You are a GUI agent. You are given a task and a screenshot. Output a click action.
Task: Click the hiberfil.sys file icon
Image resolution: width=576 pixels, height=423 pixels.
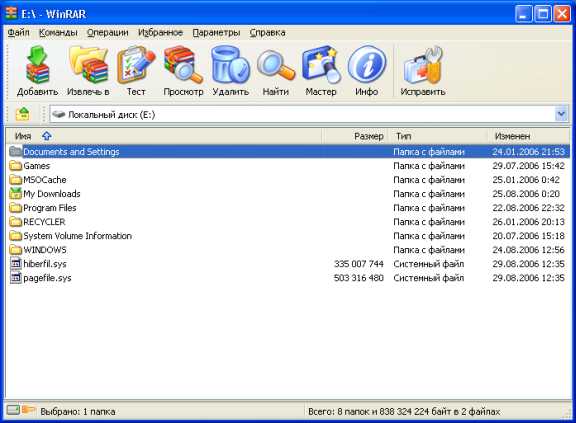[x=15, y=263]
